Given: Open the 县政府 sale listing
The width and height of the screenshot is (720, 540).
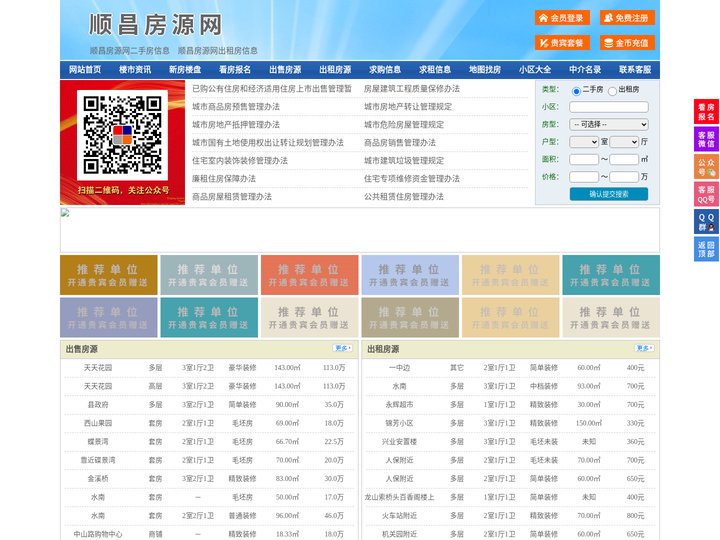Looking at the screenshot, I should pos(98,405).
